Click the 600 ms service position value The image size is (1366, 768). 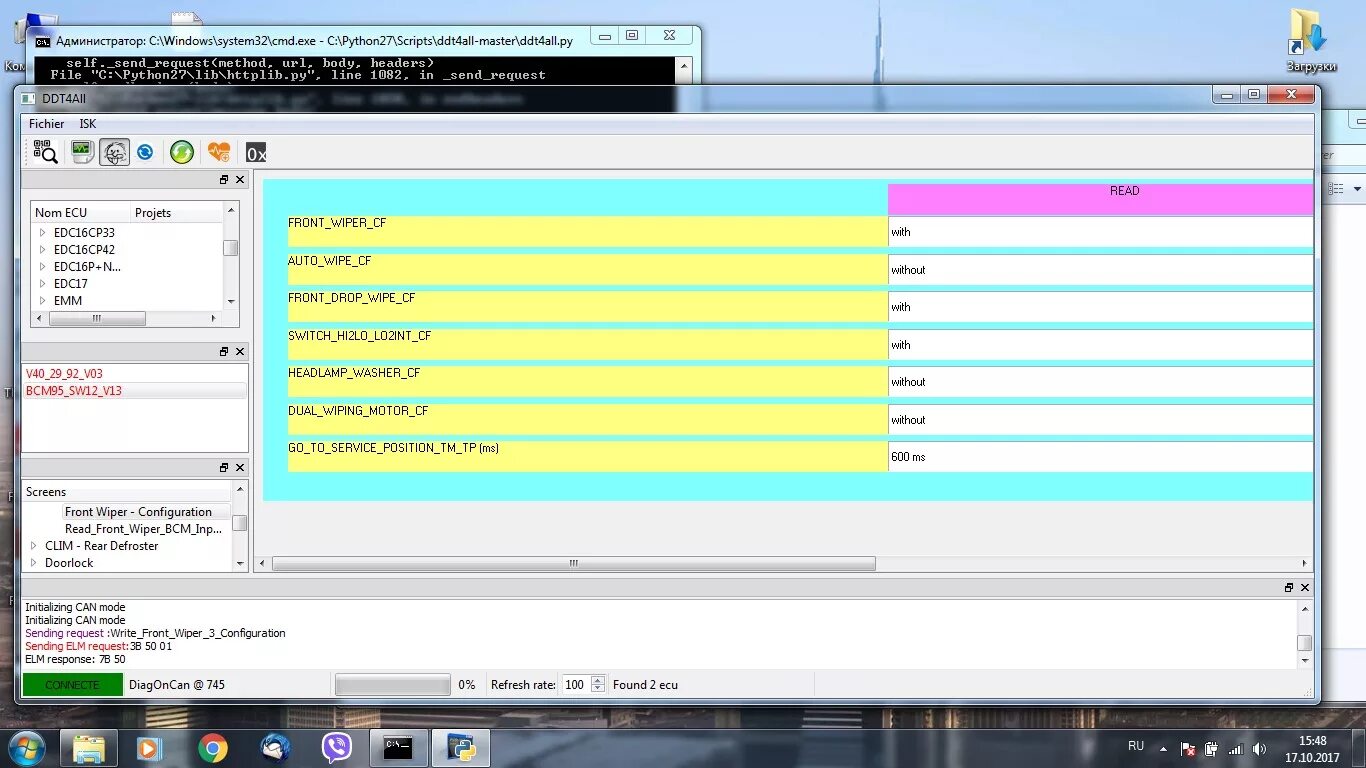point(1100,457)
